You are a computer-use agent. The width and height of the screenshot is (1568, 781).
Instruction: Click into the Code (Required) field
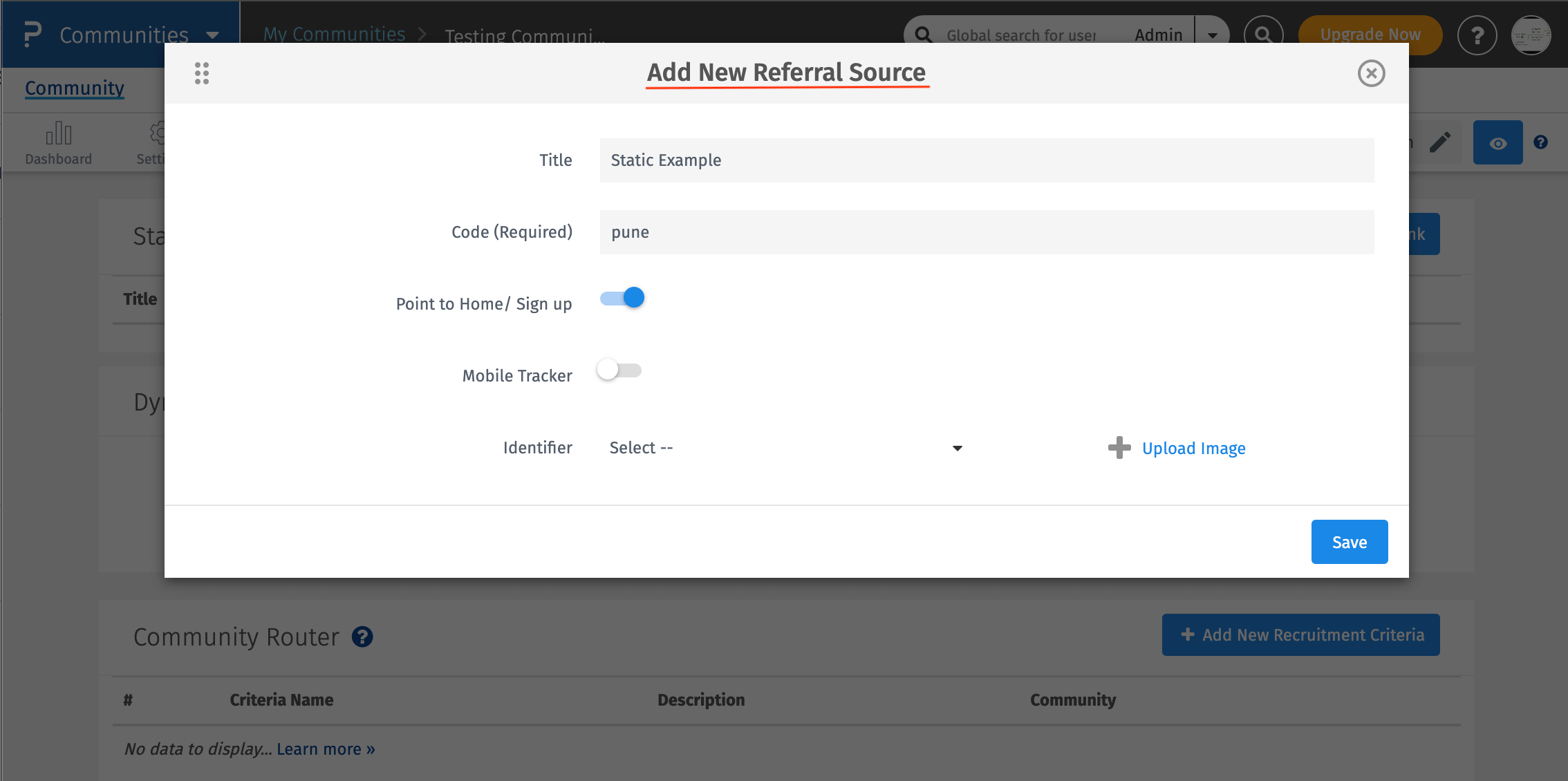point(987,232)
